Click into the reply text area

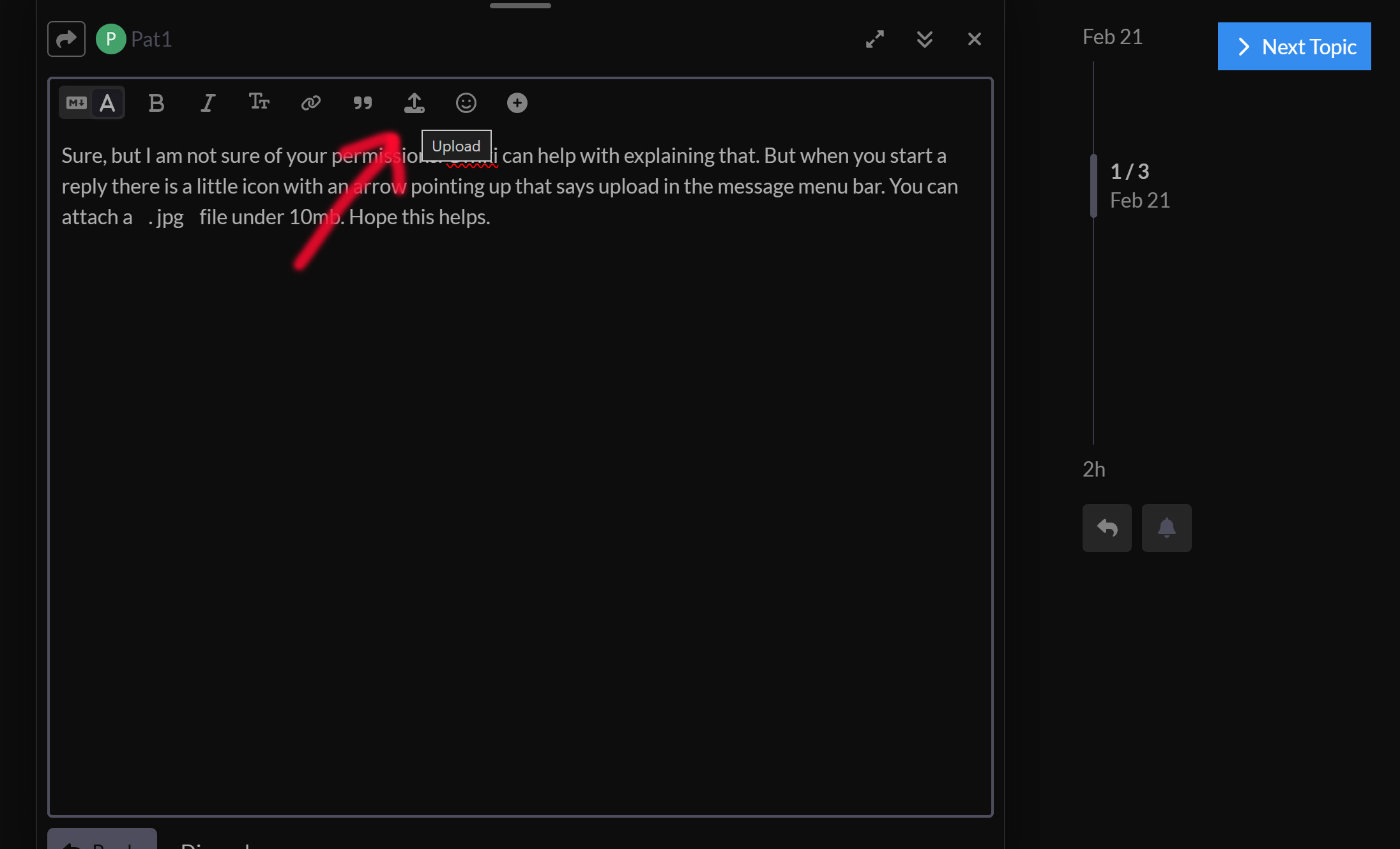click(520, 479)
